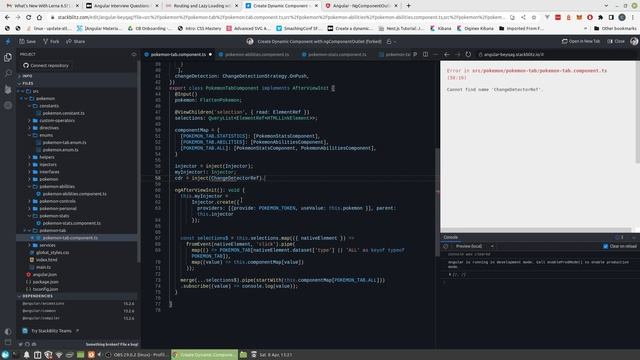Toggle the bottom panel layout icon
The image size is (640, 360).
(8, 342)
